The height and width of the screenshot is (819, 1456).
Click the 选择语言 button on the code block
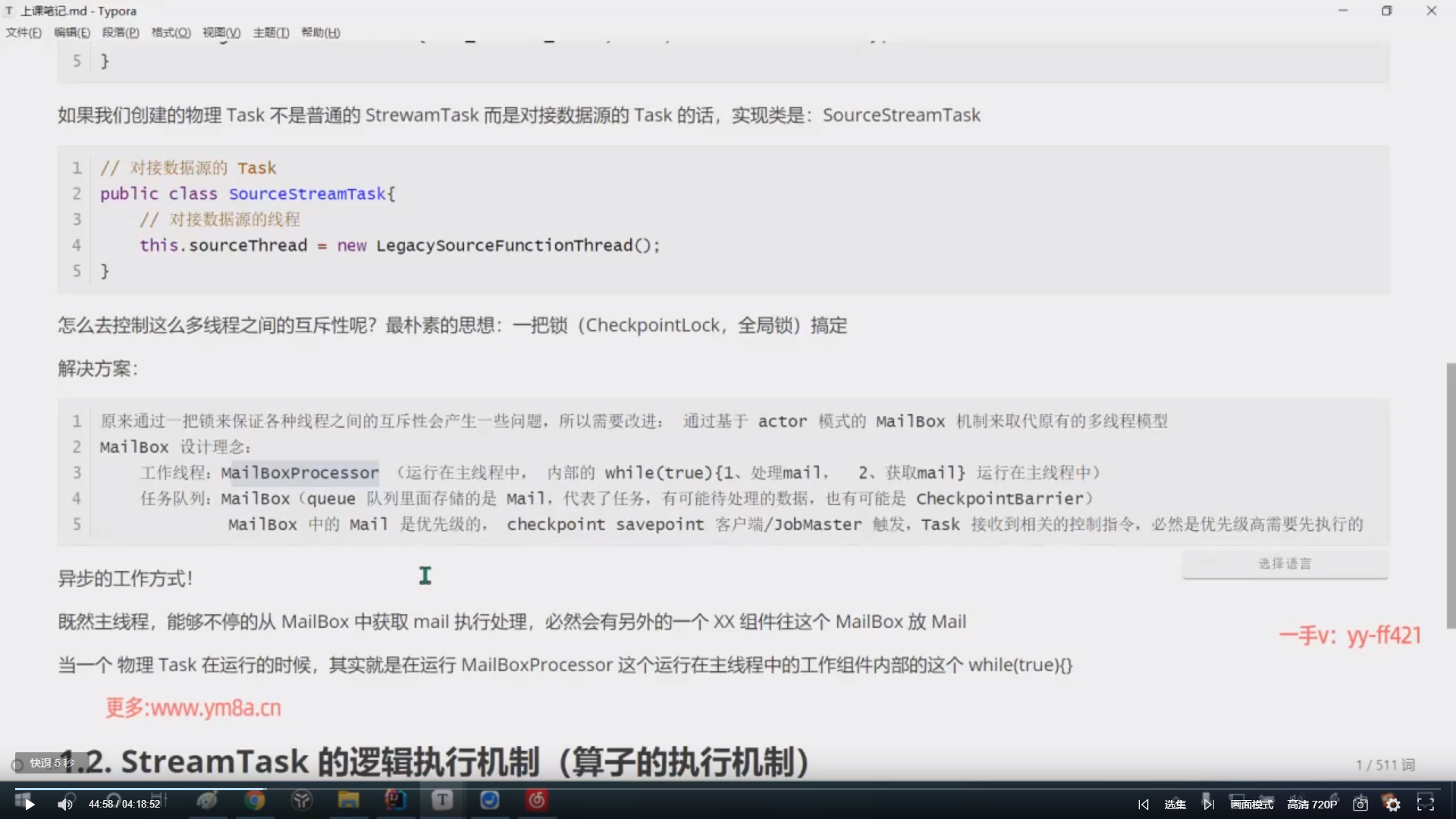click(1283, 563)
